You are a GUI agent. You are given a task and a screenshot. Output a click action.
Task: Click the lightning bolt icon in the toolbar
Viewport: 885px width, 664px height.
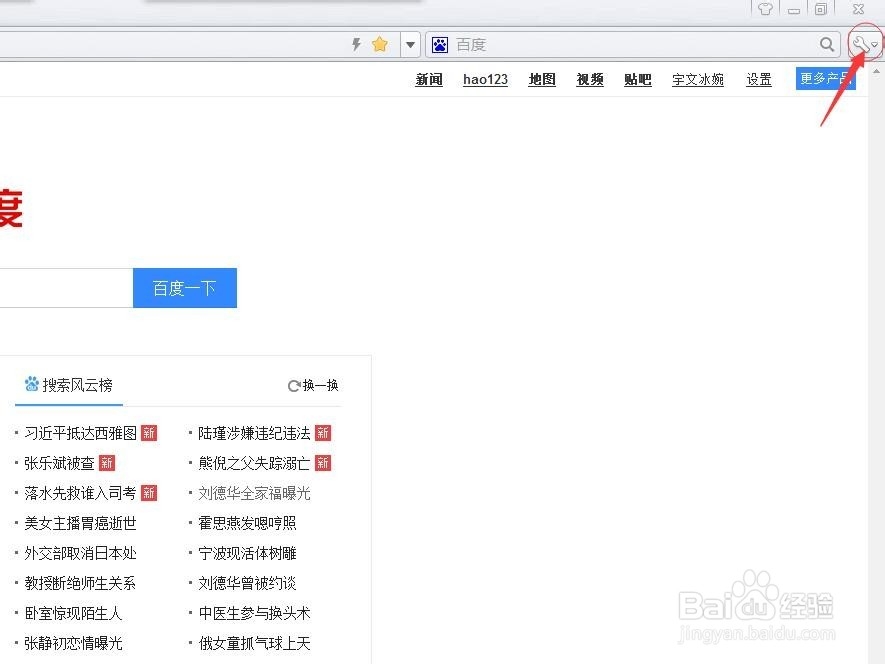(x=356, y=44)
